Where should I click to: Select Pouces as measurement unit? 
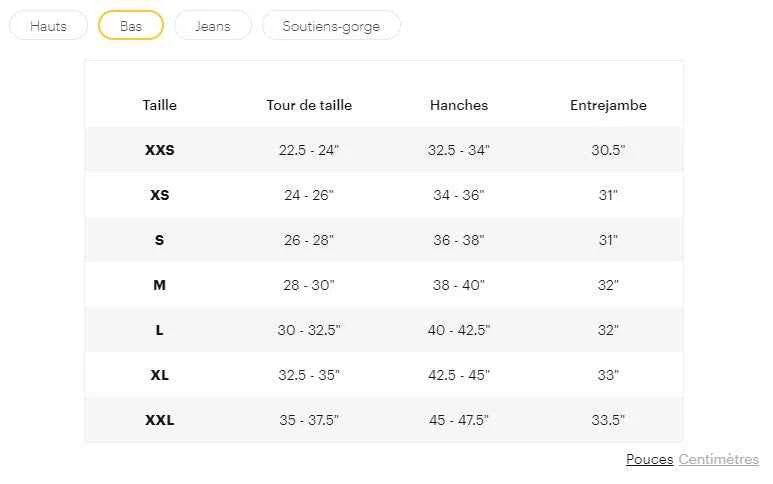pyautogui.click(x=649, y=460)
